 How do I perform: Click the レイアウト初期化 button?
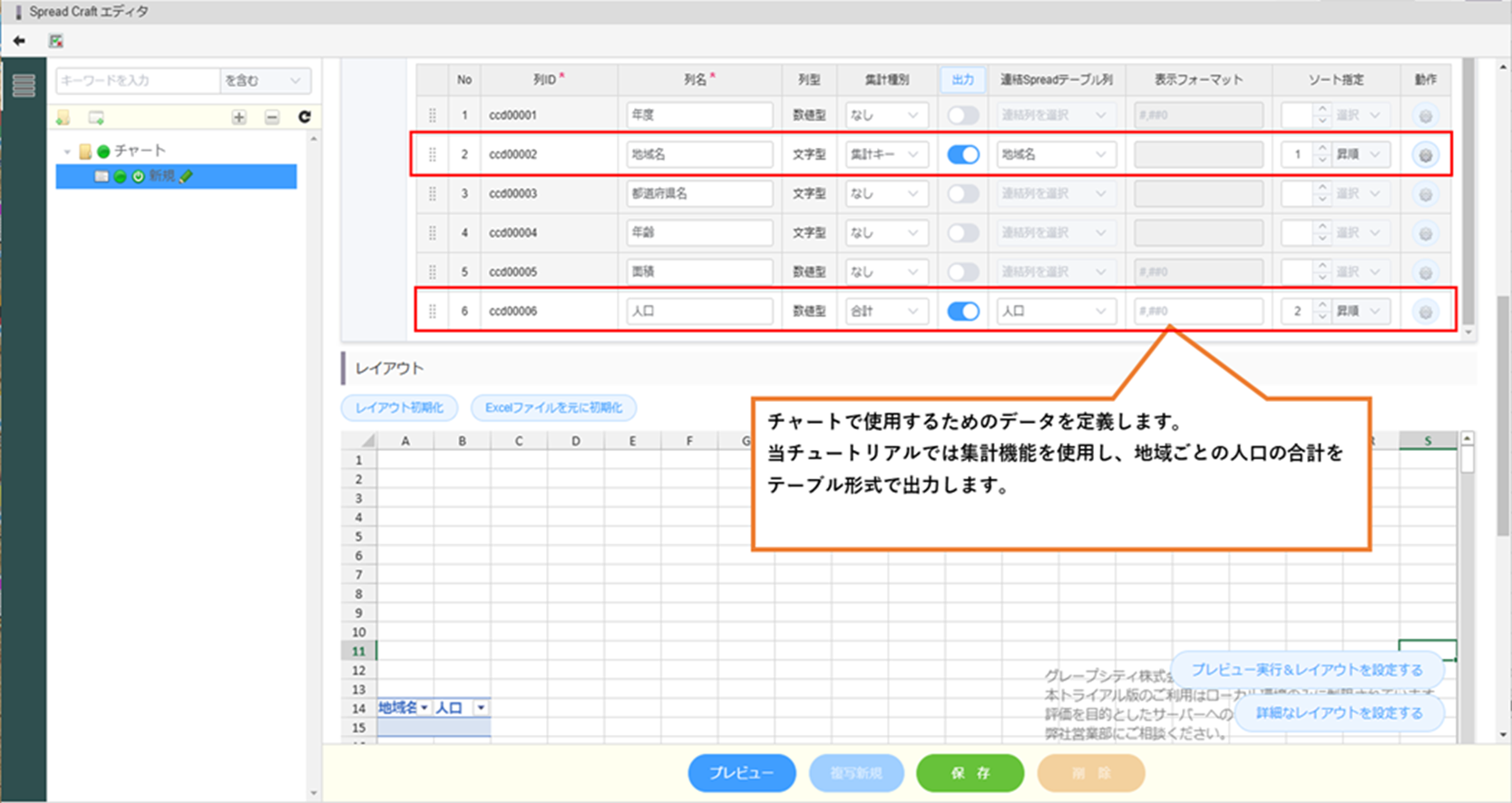point(399,407)
